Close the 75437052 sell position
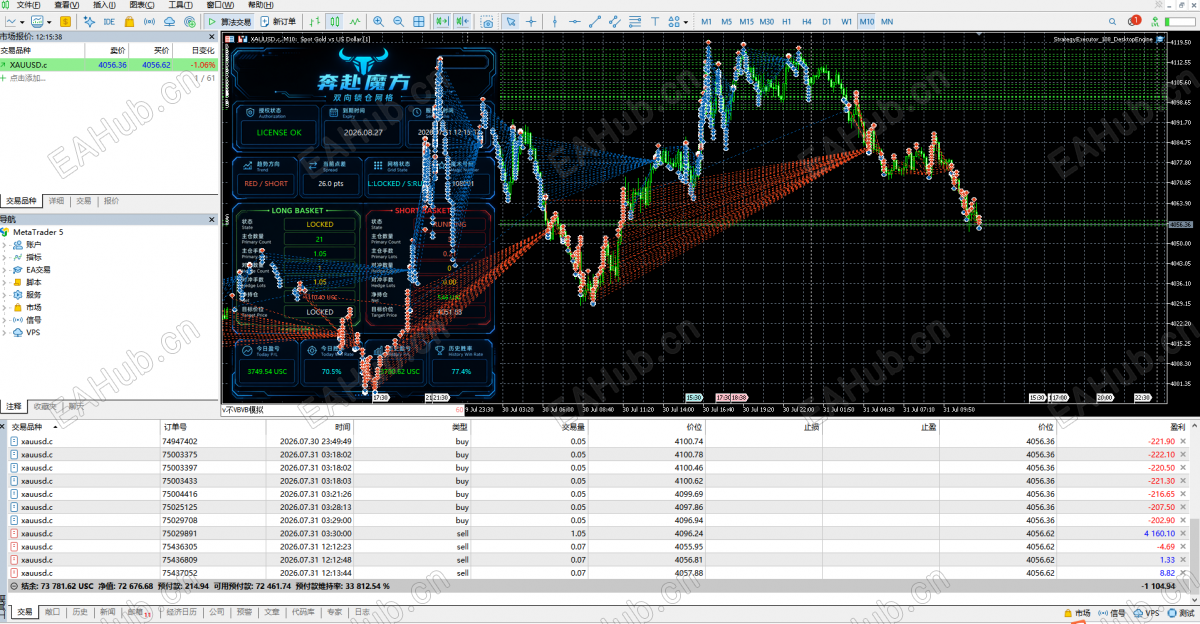The height and width of the screenshot is (624, 1200). 1183,572
